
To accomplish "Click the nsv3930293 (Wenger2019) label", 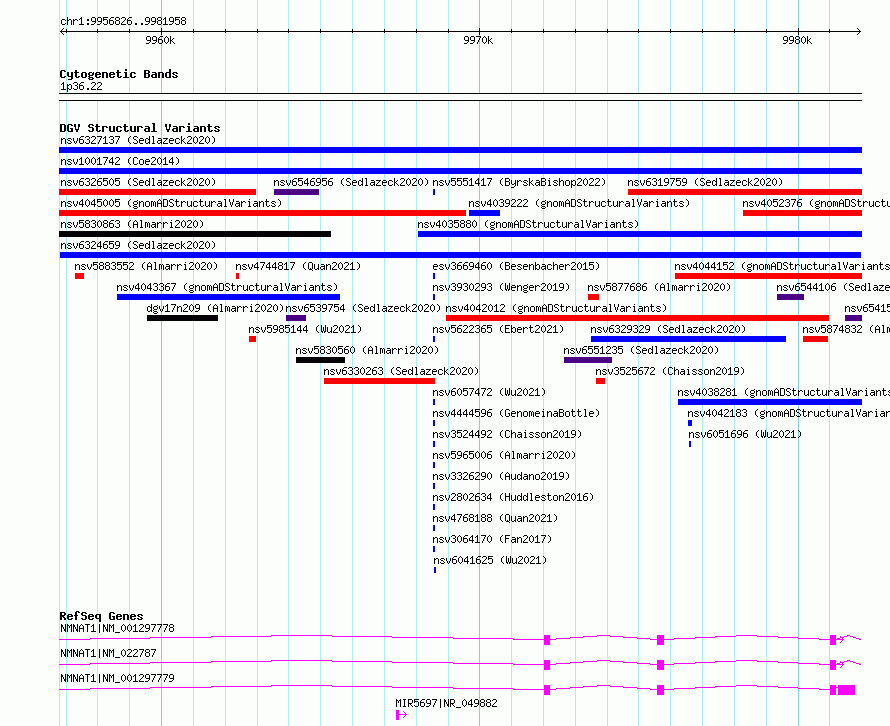I will click(501, 287).
